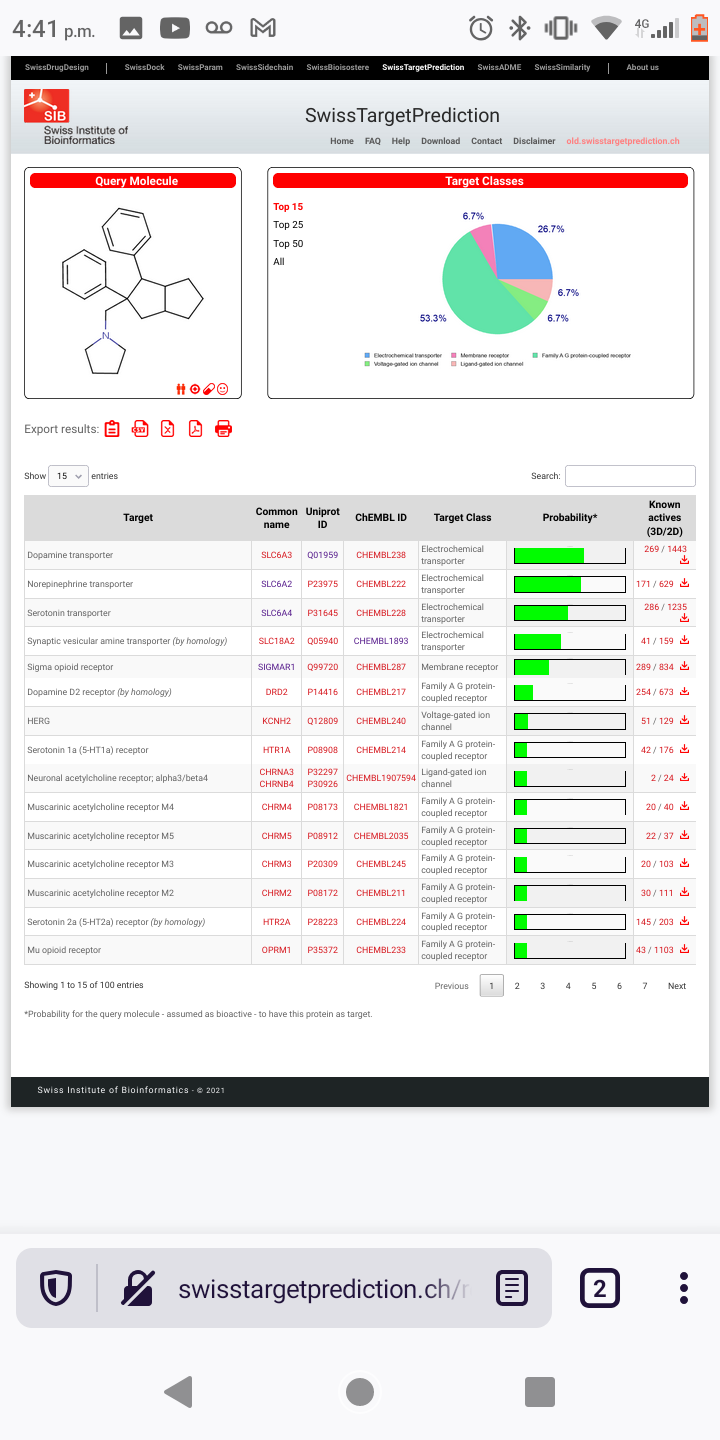The height and width of the screenshot is (1440, 720).
Task: Download known actives for Mu opioid receptor
Action: (x=685, y=950)
